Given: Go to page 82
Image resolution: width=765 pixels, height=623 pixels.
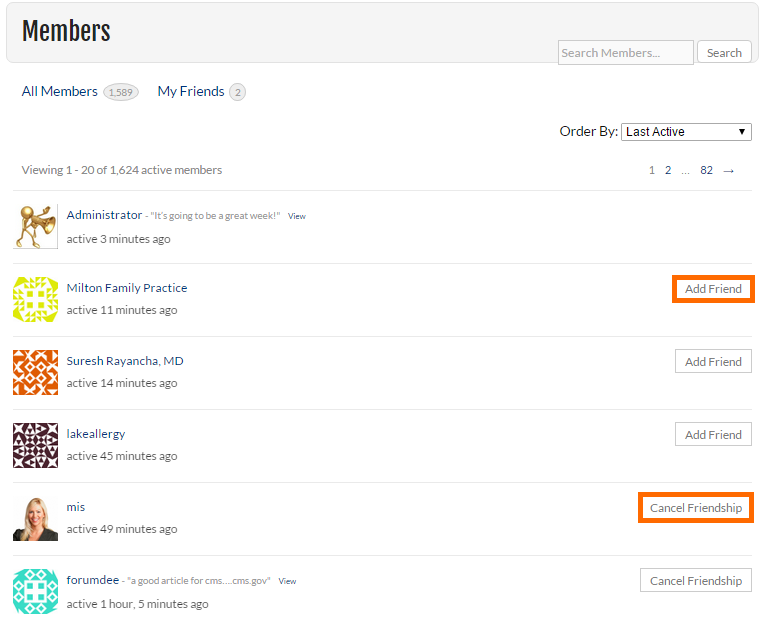Looking at the screenshot, I should 706,170.
